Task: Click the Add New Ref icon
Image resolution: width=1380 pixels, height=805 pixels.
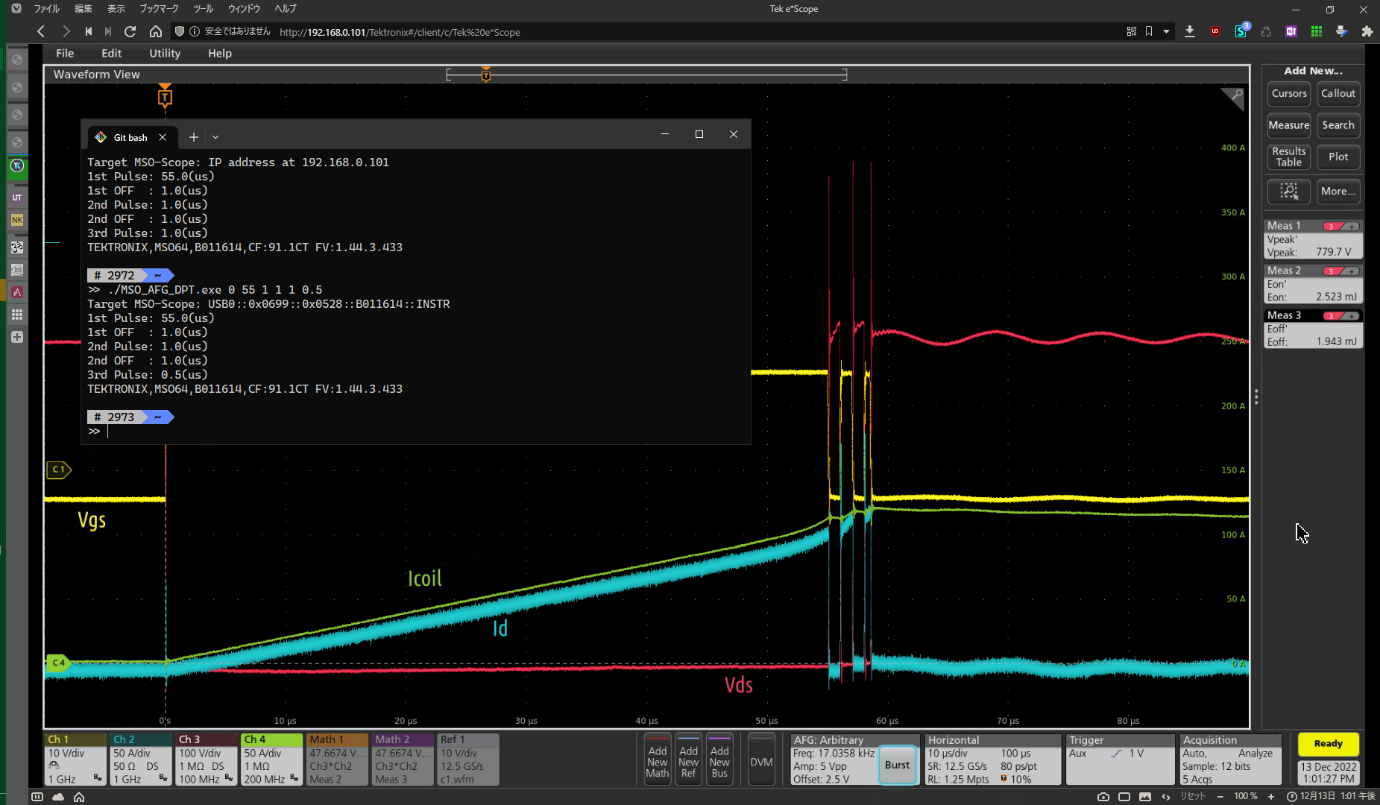Action: click(x=688, y=761)
